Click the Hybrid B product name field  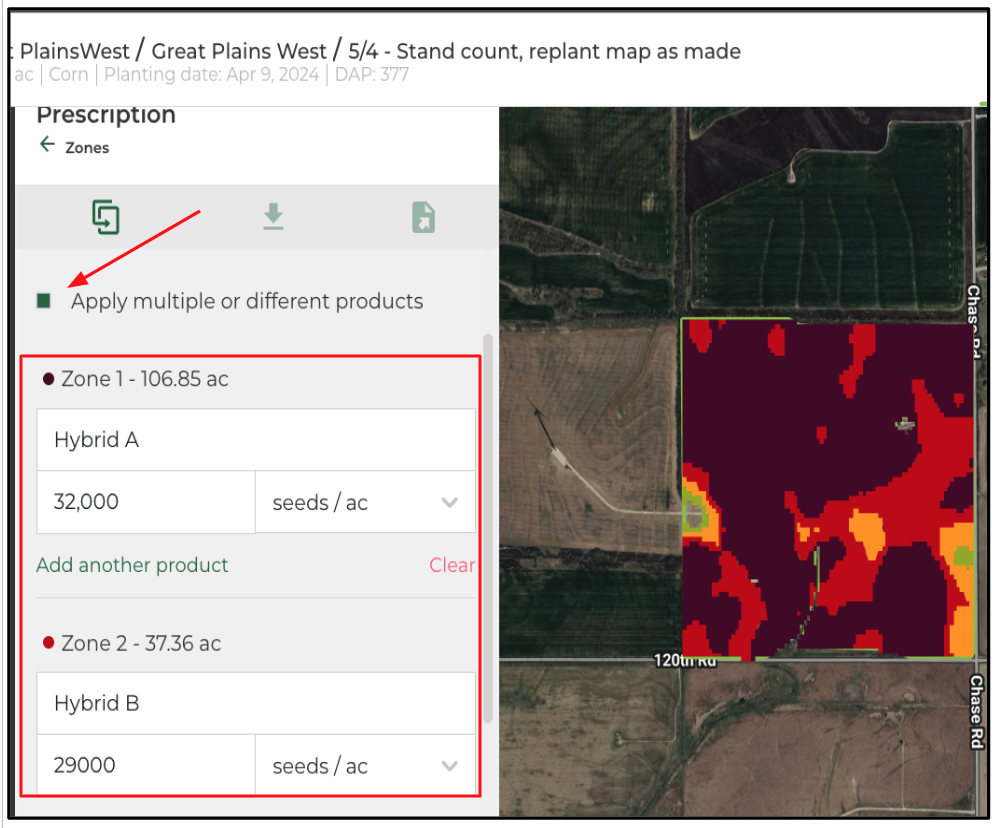(255, 703)
